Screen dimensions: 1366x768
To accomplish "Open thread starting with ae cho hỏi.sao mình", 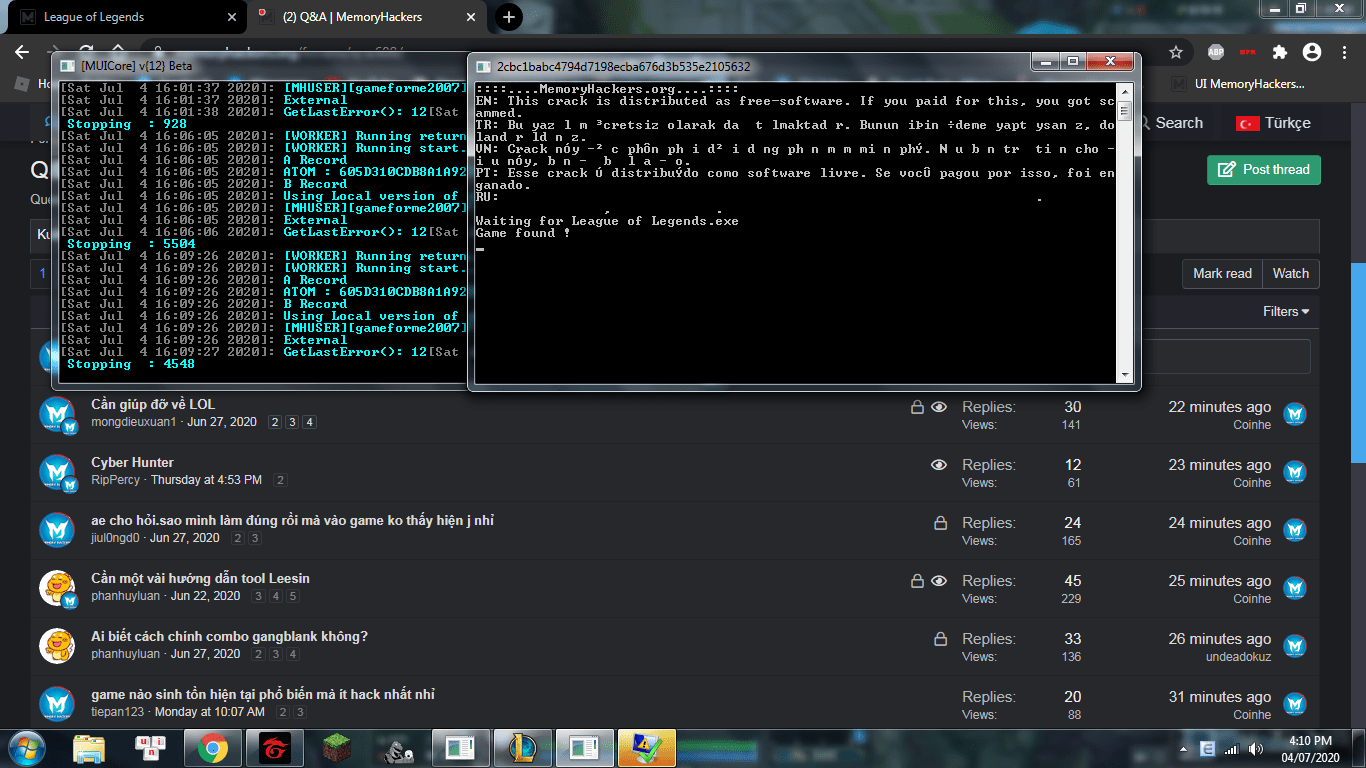I will pyautogui.click(x=292, y=520).
